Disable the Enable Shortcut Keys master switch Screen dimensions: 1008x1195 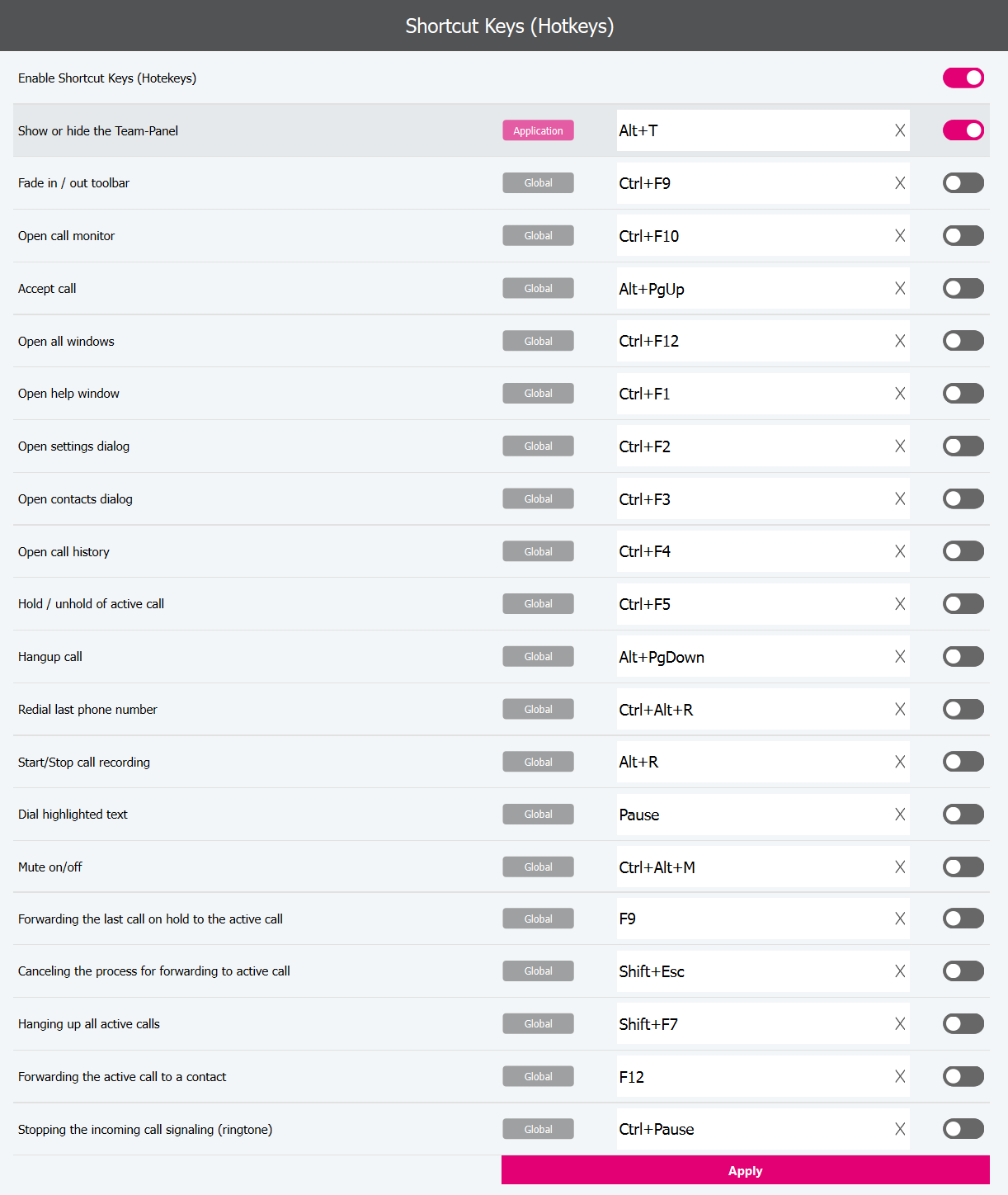pos(963,78)
